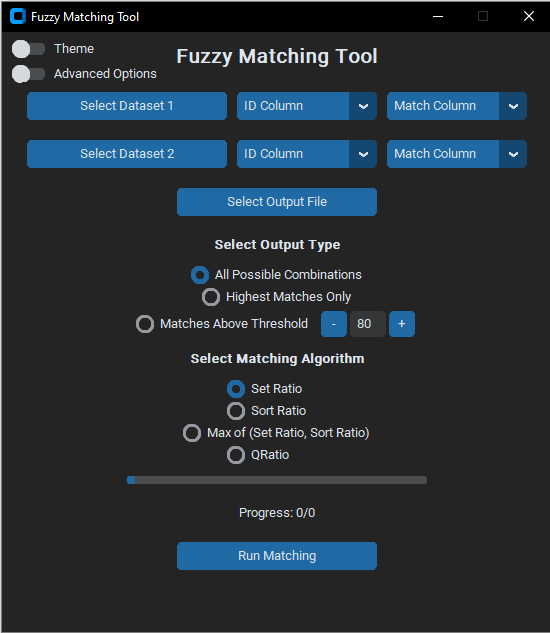Viewport: 550px width, 633px height.
Task: Open the Match Column dropdown for Dataset 2
Action: point(457,154)
